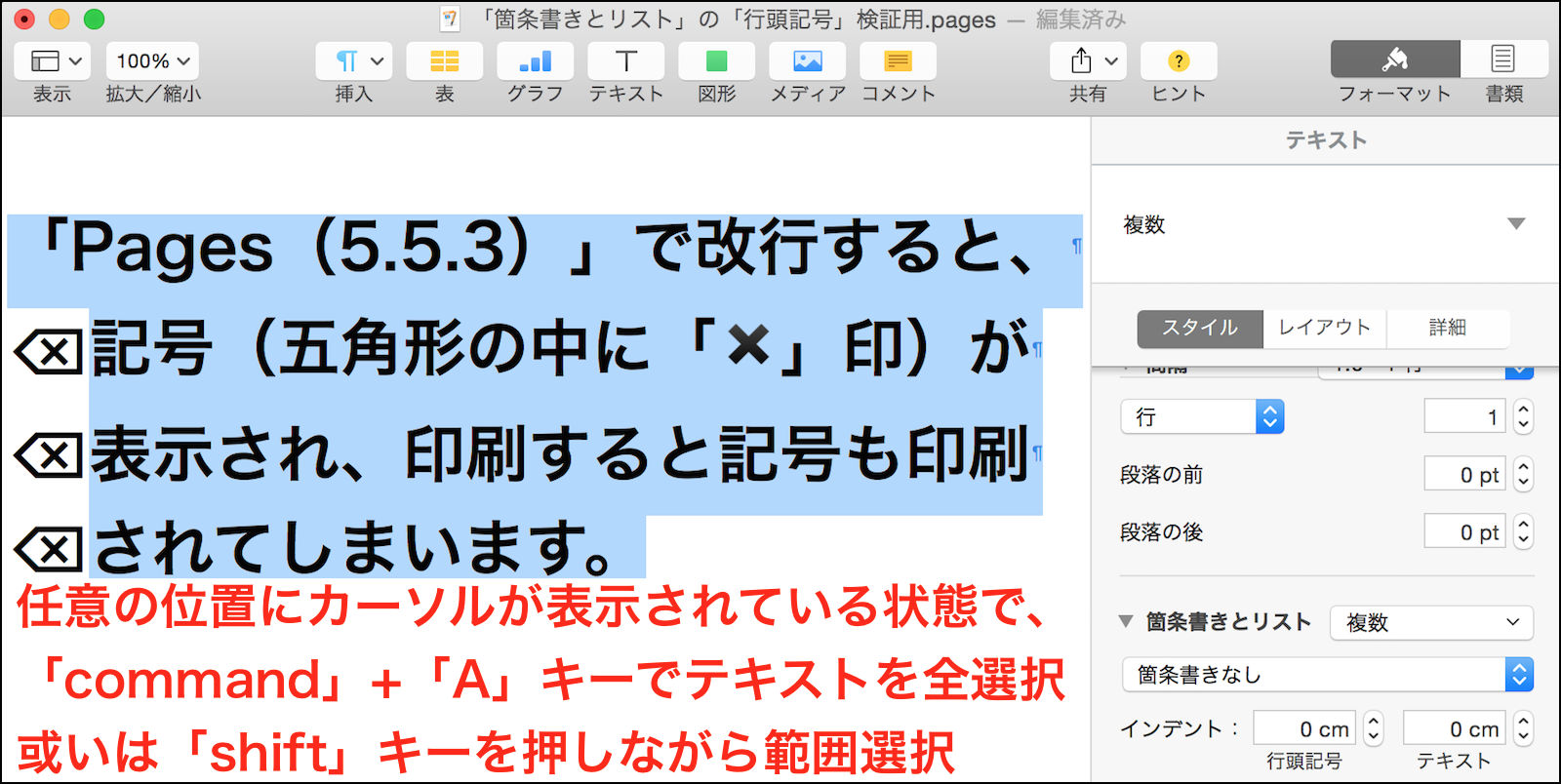Click the bullet symbol before されてしまいます
Screen dimensions: 1561x784
pos(49,548)
